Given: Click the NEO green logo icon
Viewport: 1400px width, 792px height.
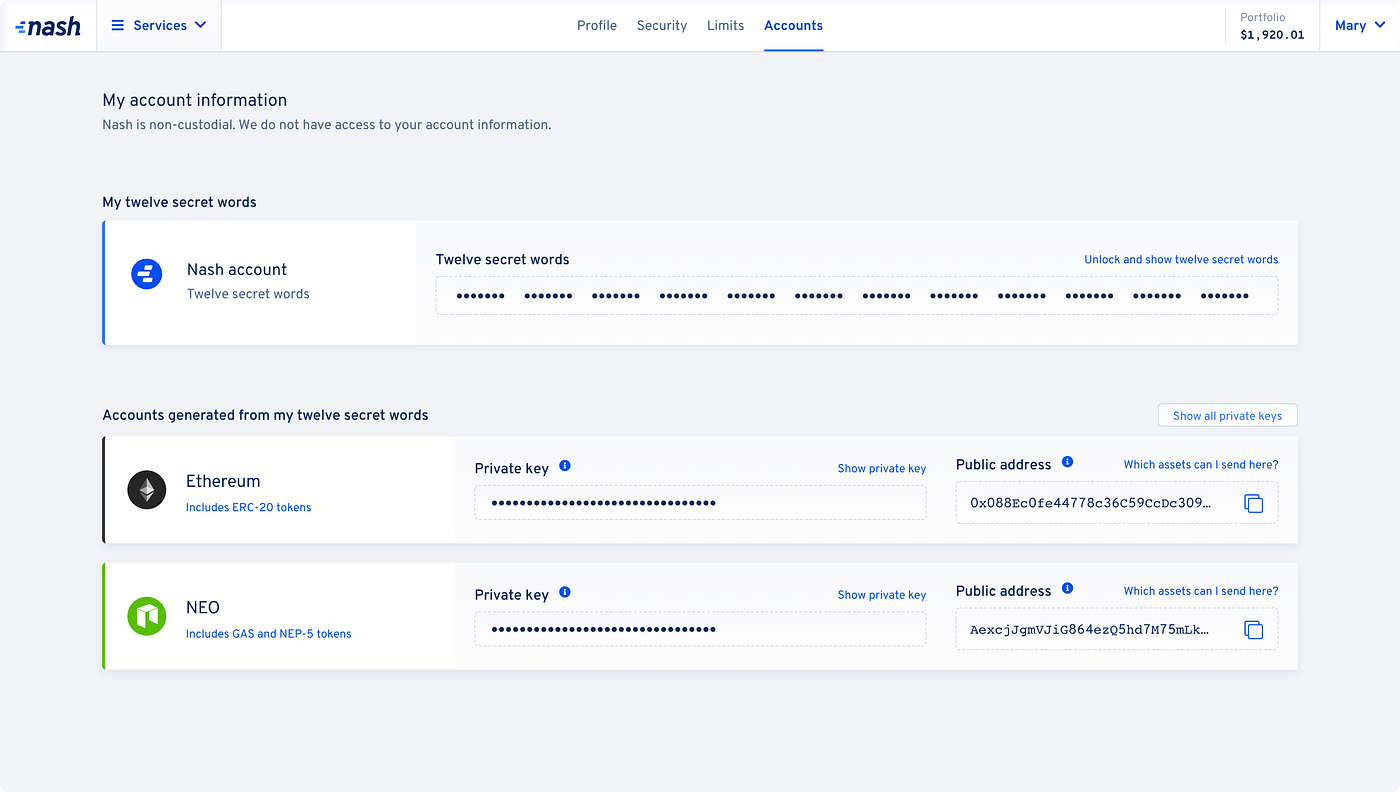Looking at the screenshot, I should (x=147, y=616).
